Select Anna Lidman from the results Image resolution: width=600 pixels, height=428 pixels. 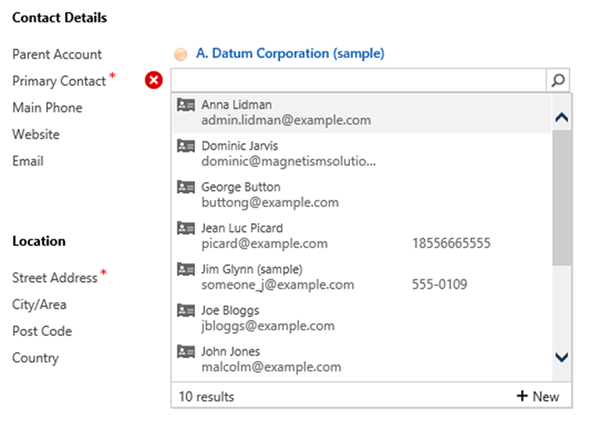click(237, 104)
